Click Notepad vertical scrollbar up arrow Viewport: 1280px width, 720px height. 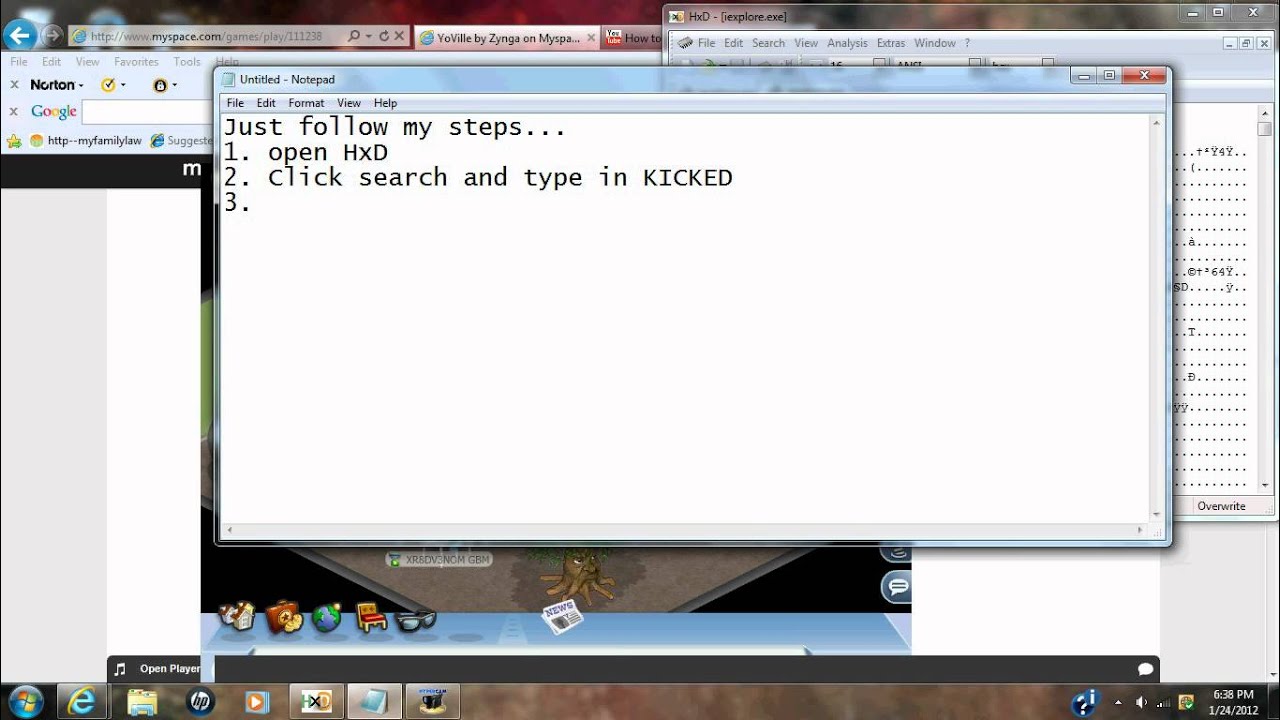pos(1157,122)
